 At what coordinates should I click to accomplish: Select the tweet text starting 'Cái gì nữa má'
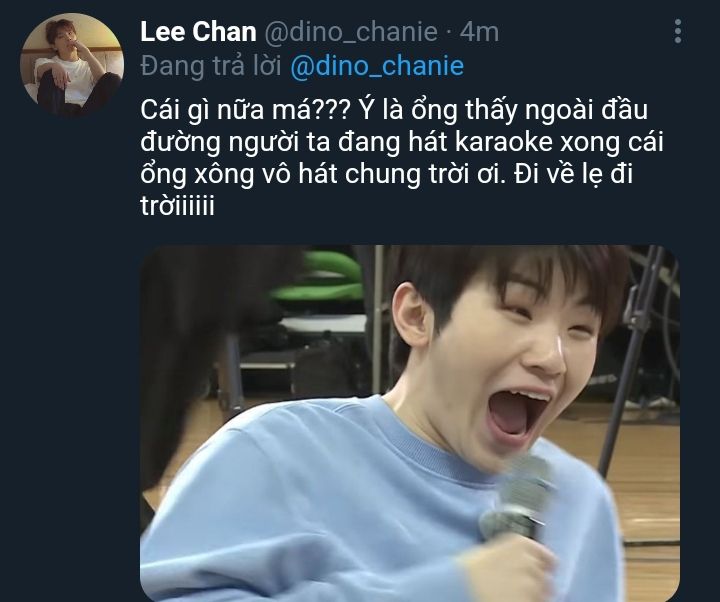402,158
